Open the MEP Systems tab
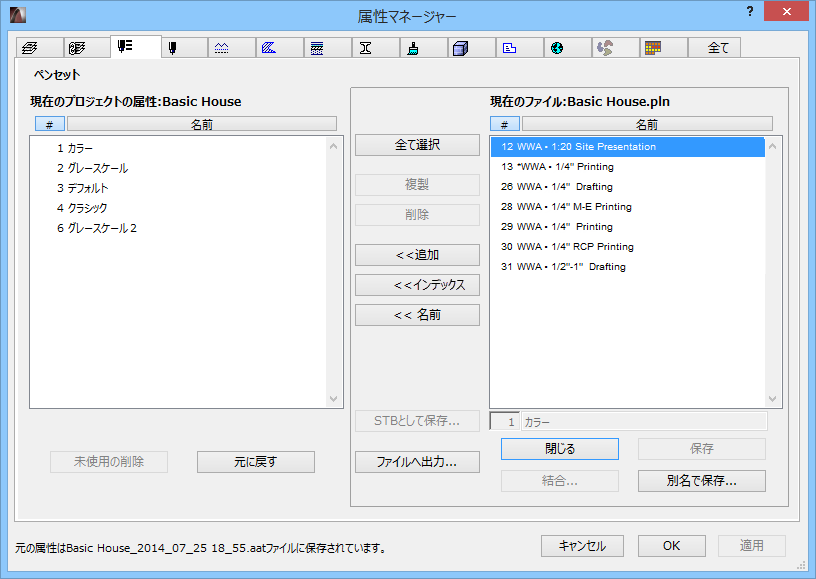This screenshot has height=579, width=816. tap(615, 48)
